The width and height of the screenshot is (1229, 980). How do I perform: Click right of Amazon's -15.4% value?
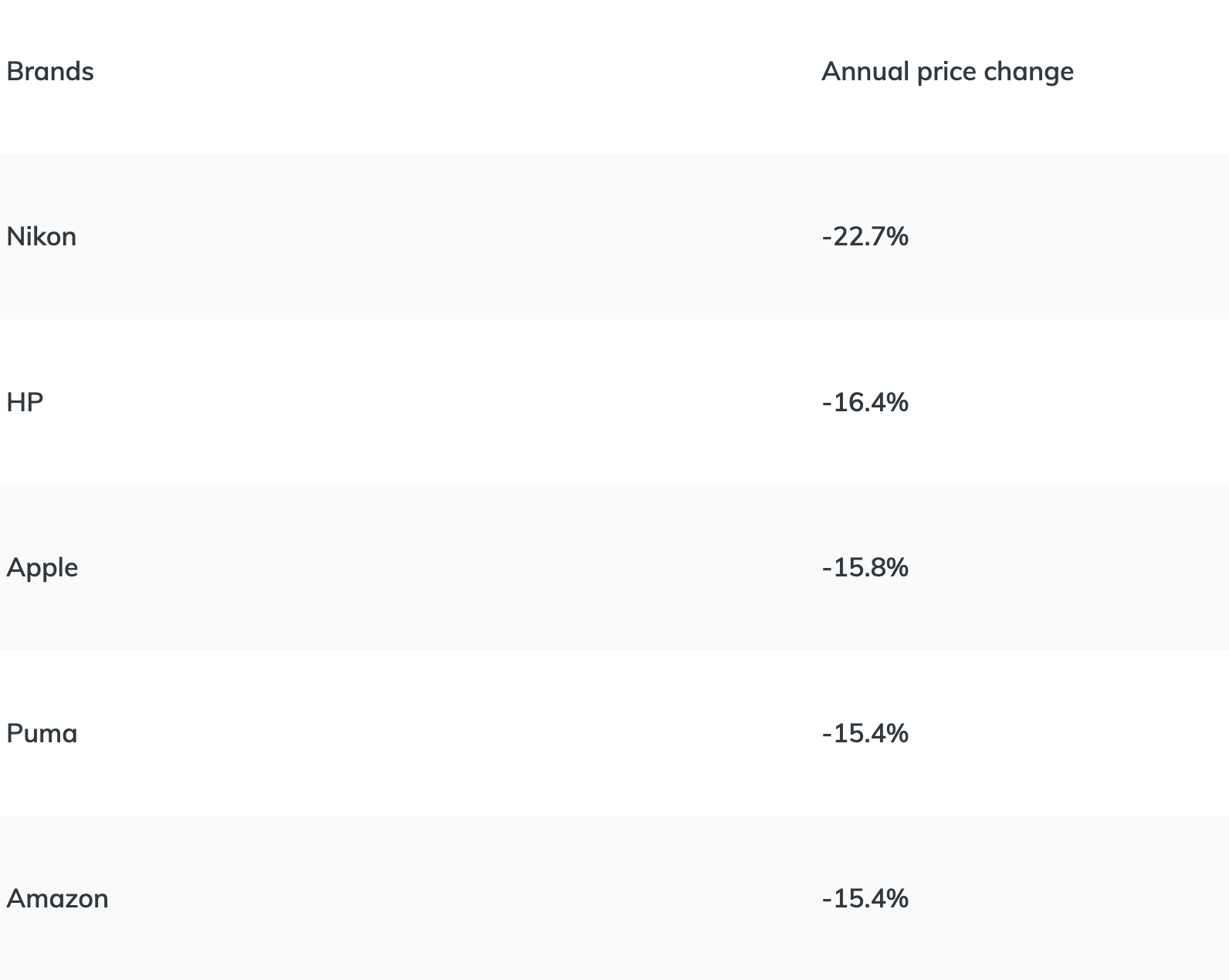coord(1081,899)
